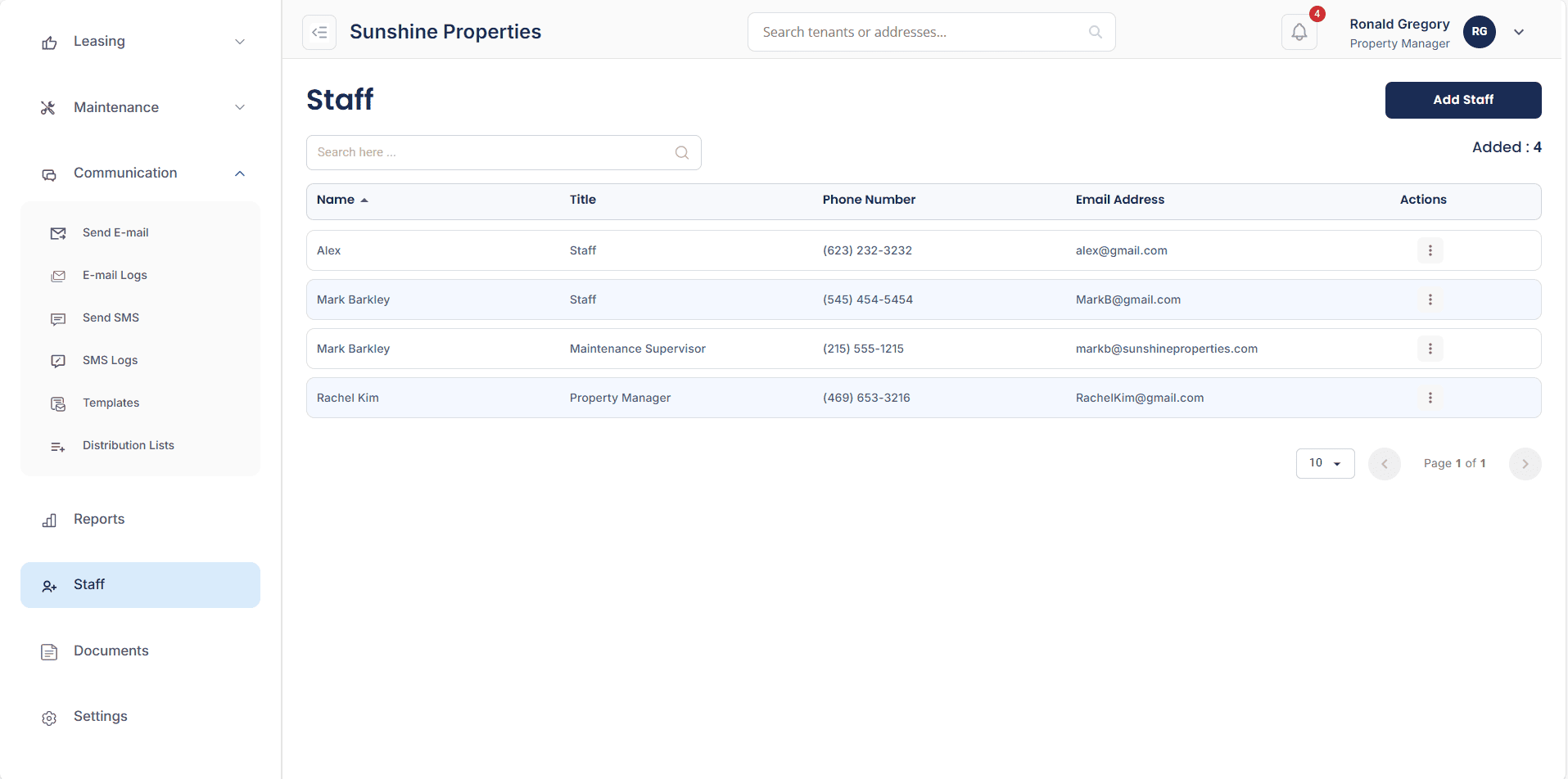1568x779 pixels.
Task: Go to next page of staff
Action: click(x=1525, y=464)
